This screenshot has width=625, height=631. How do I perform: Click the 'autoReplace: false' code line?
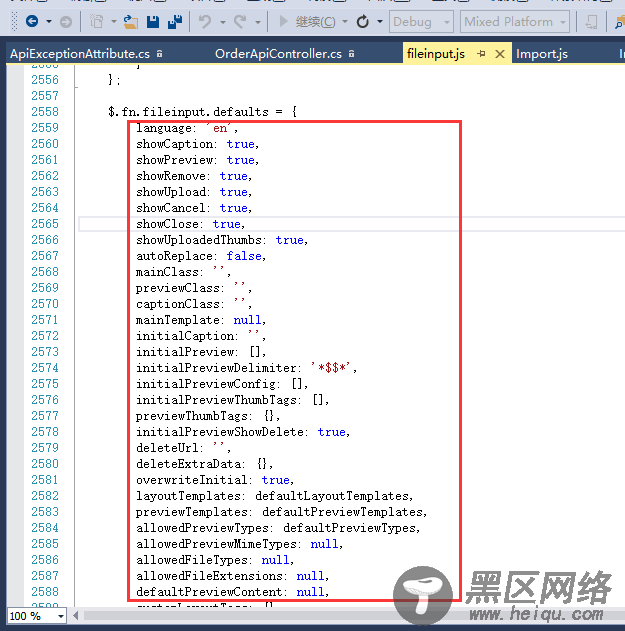pos(201,256)
